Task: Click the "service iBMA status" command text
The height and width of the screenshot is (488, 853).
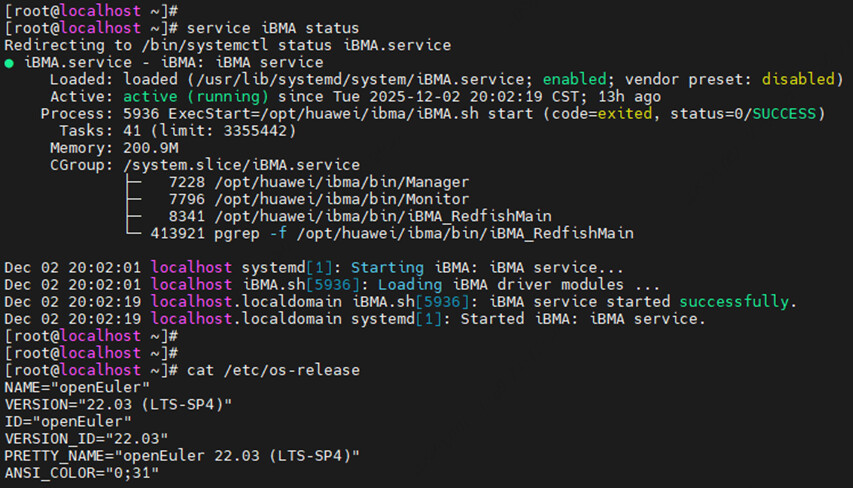Action: point(274,28)
